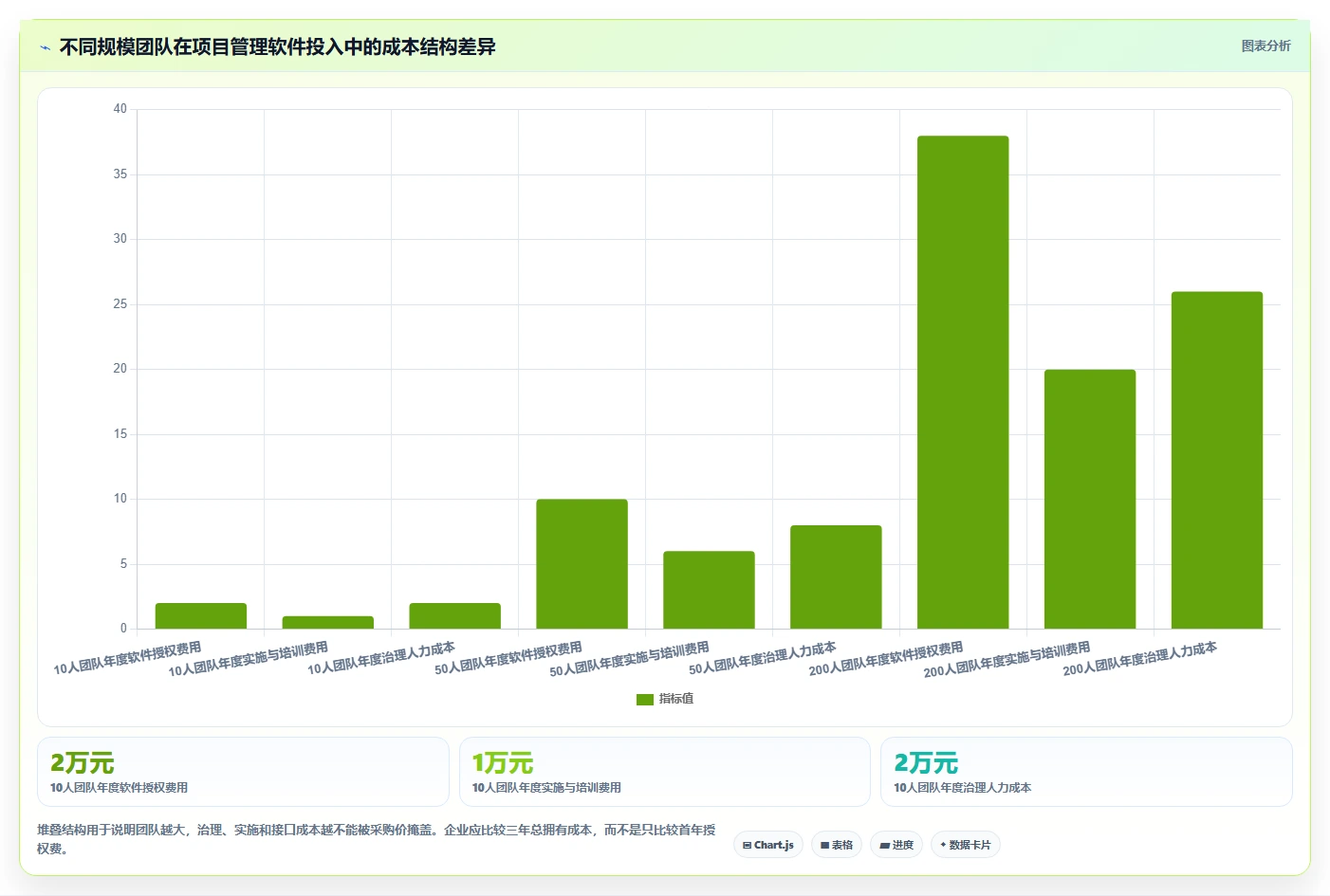Screen dimensions: 1330x896
Task: Click the 50人团队年度软件授权费用 bar
Action: click(582, 563)
